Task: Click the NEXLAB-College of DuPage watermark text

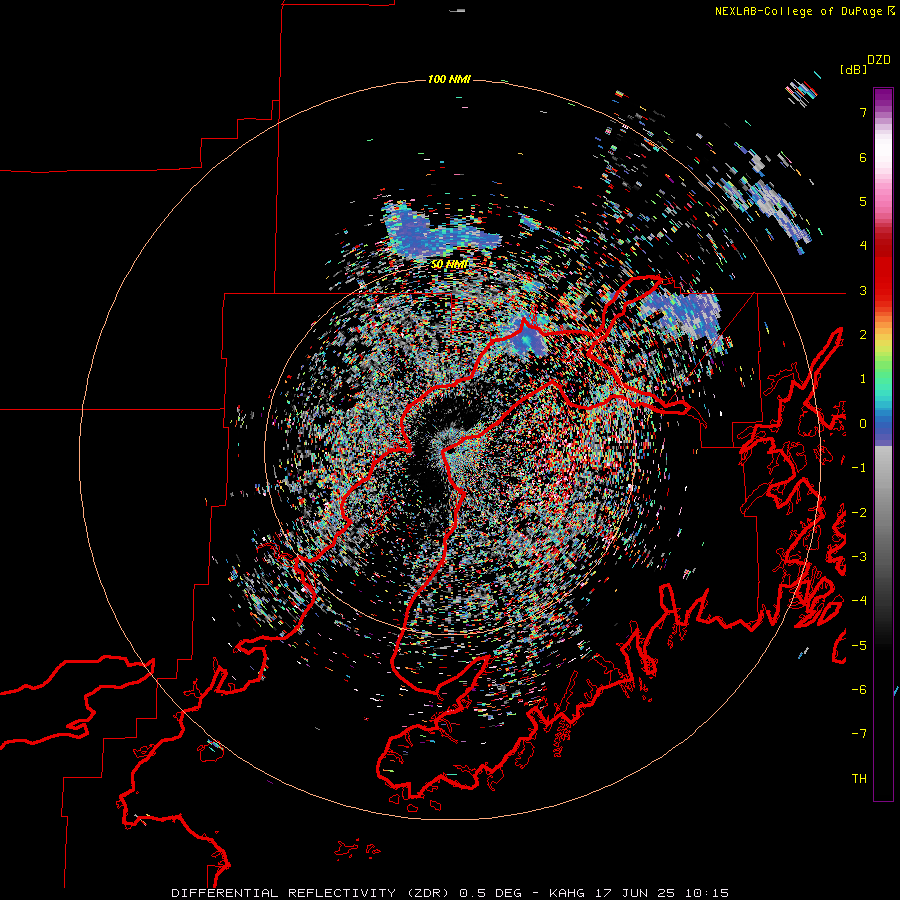Action: (x=804, y=11)
